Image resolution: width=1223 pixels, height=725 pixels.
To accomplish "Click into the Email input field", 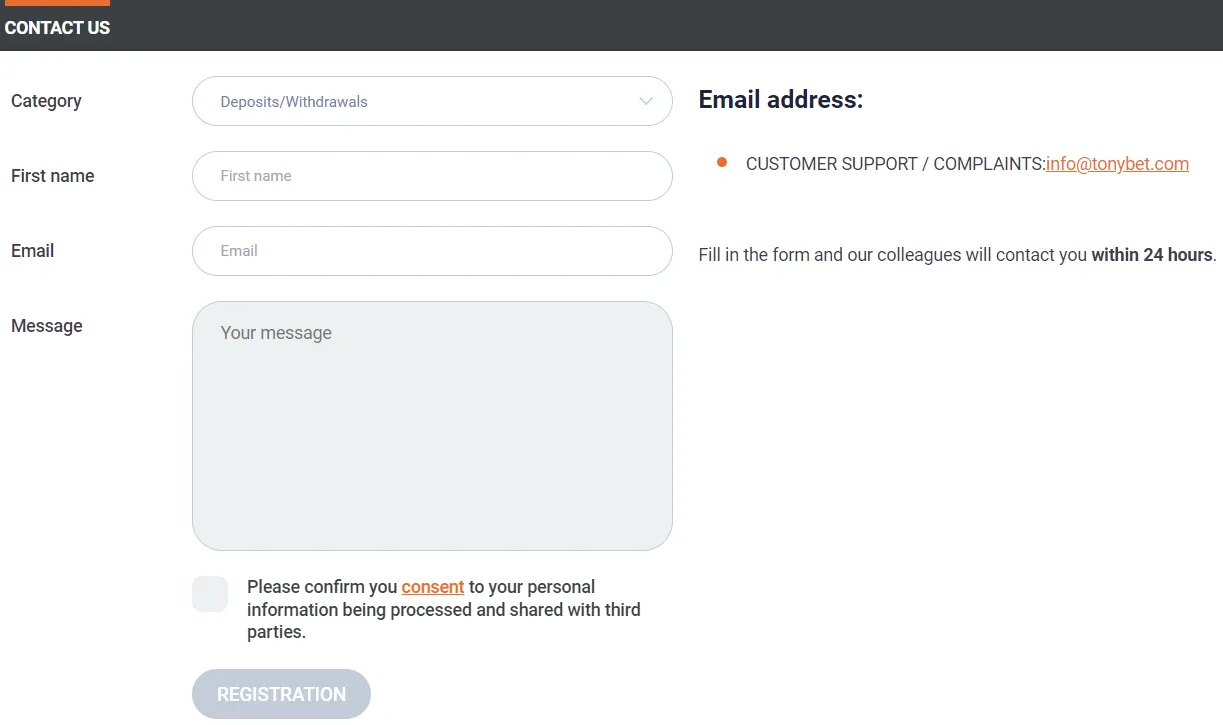I will (x=432, y=251).
